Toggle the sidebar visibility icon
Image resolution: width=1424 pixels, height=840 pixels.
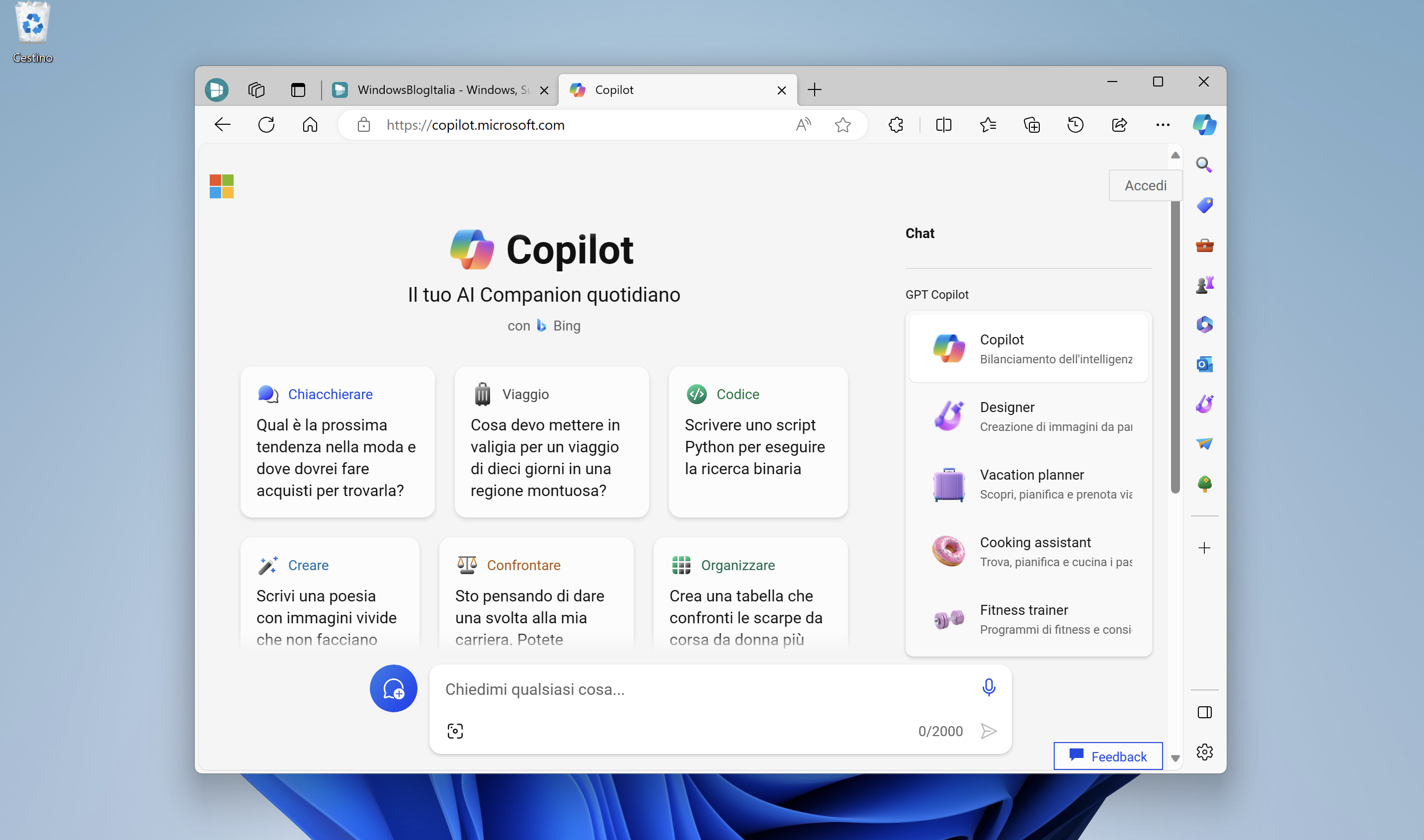tap(1204, 712)
